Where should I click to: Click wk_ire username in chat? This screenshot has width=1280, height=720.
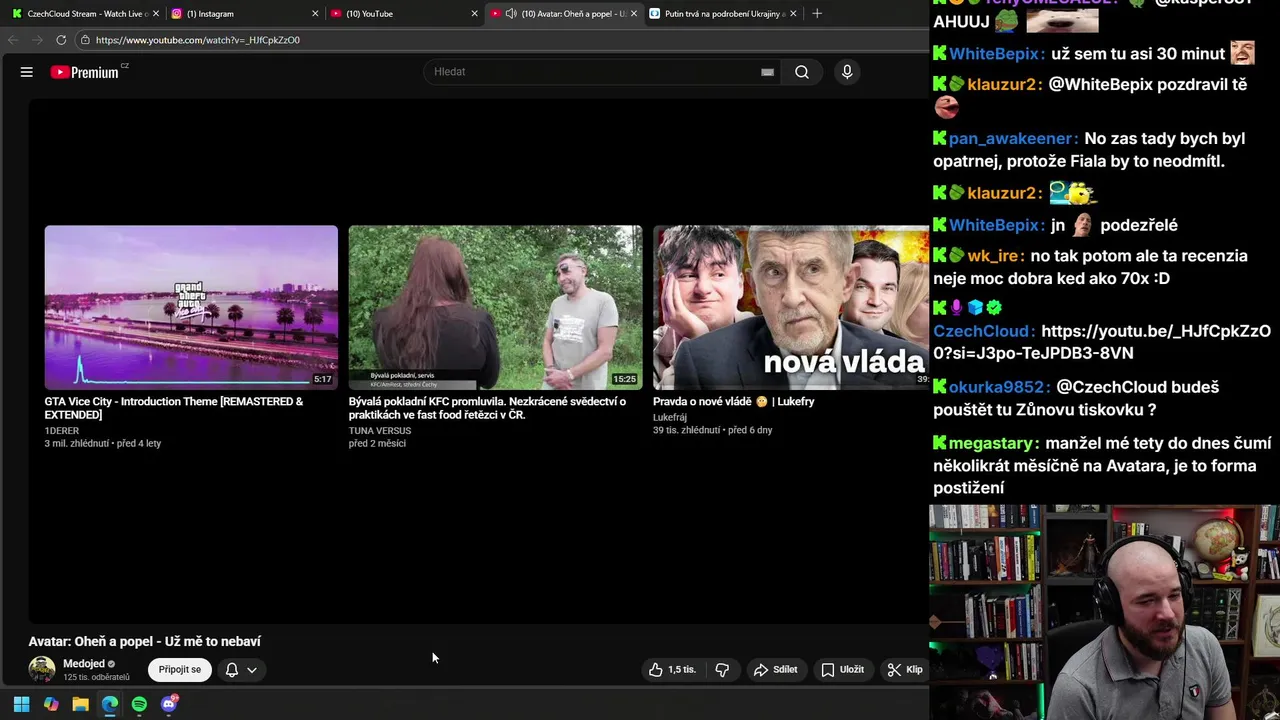click(x=993, y=256)
